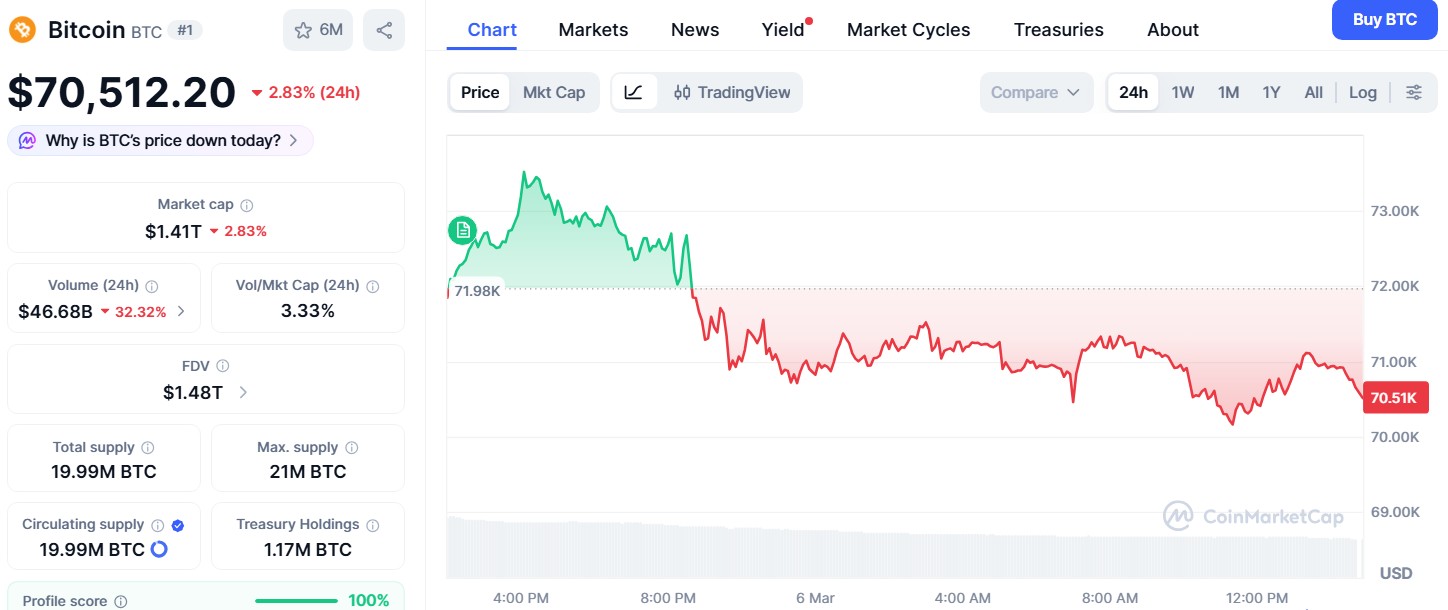Select the 1Y time range
This screenshot has height=610, width=1448.
point(1271,92)
